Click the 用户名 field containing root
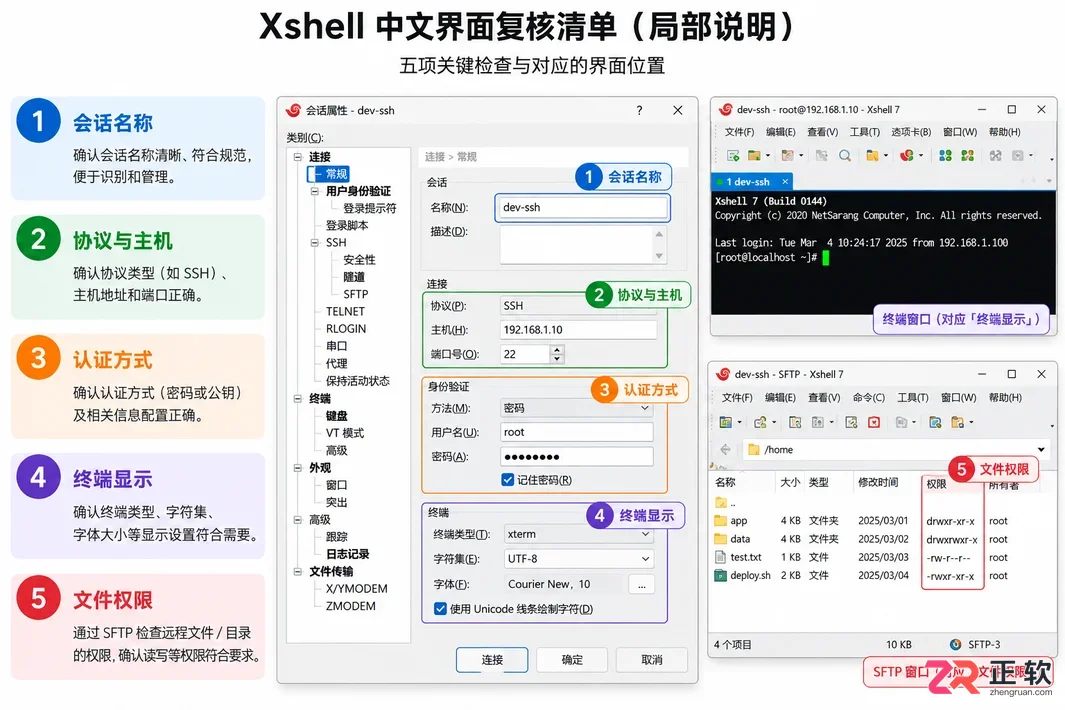 click(x=577, y=432)
